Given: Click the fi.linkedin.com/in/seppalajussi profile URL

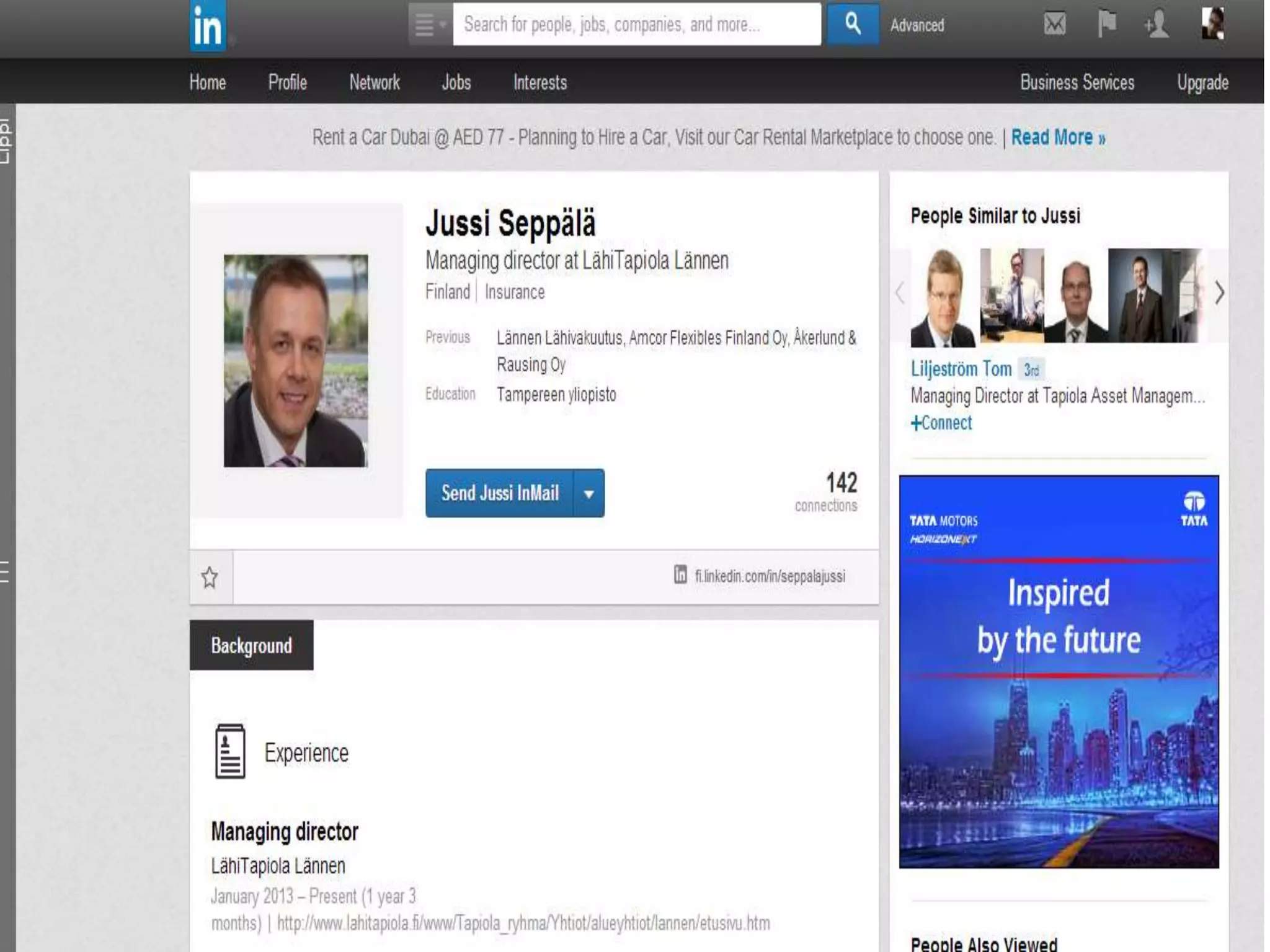Looking at the screenshot, I should (770, 576).
